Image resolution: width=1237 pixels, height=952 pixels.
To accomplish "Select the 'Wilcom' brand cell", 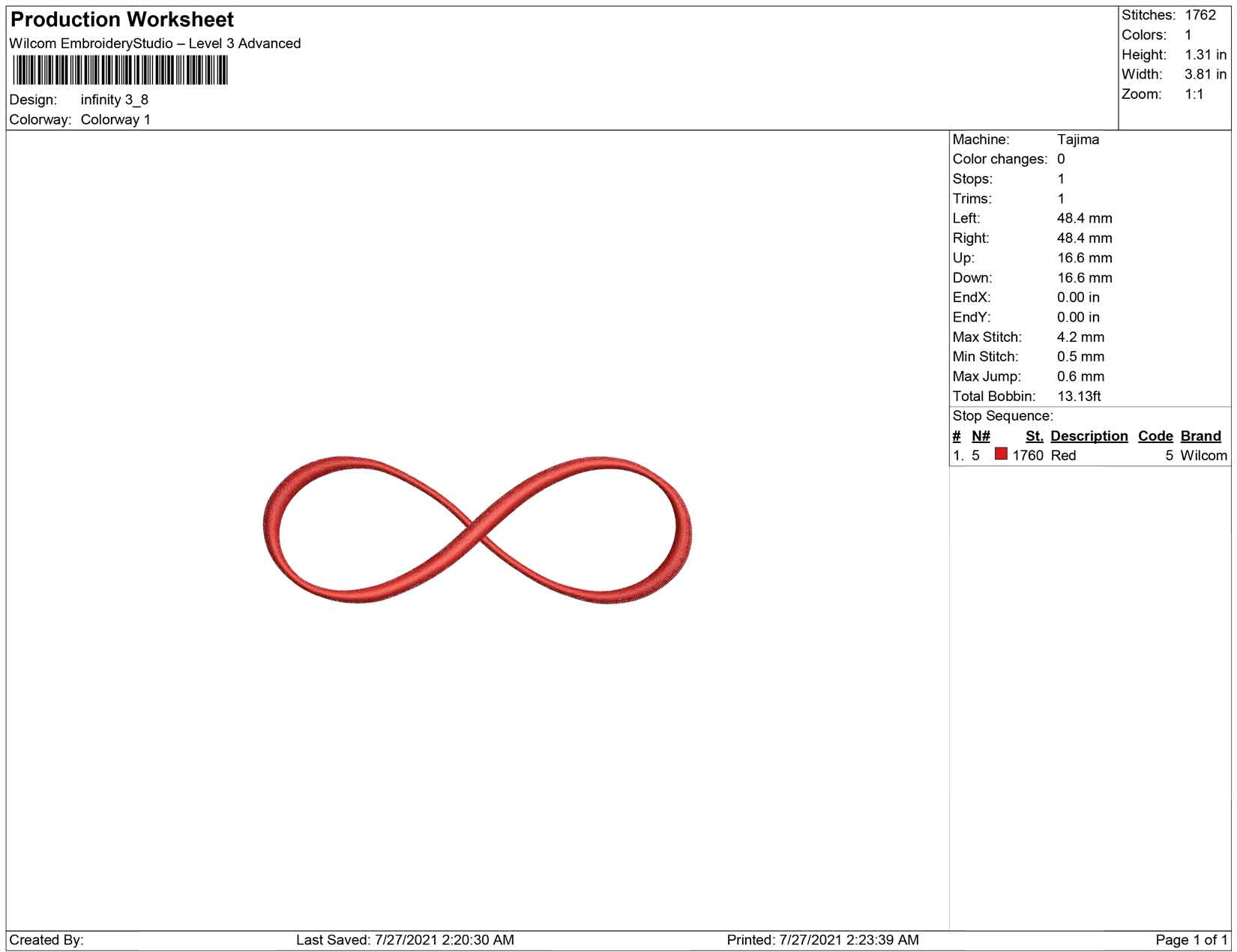I will (1203, 456).
